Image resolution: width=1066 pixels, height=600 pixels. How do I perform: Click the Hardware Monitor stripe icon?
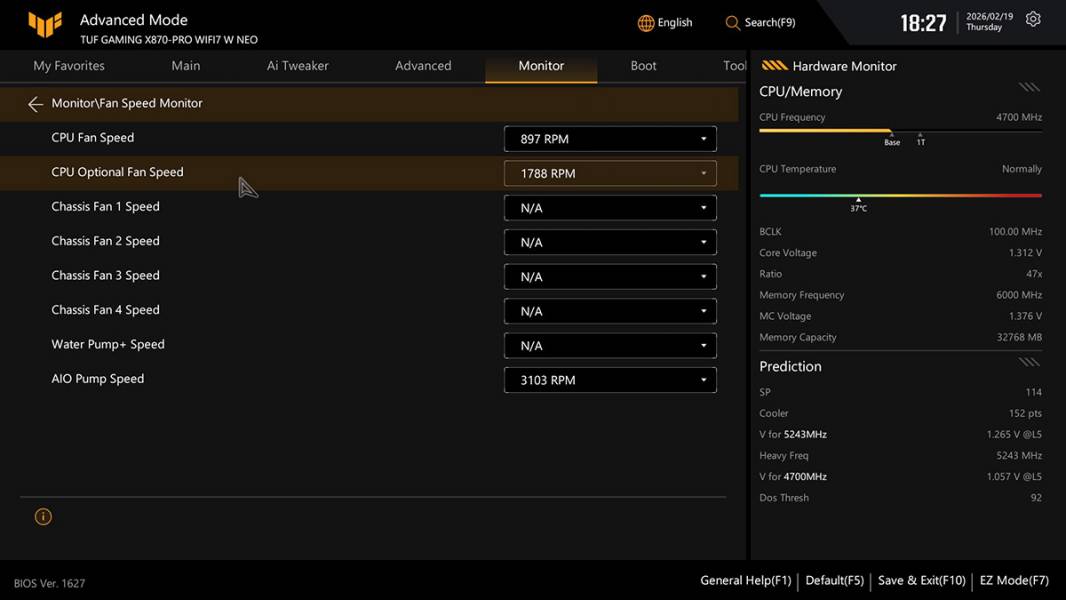pyautogui.click(x=774, y=66)
